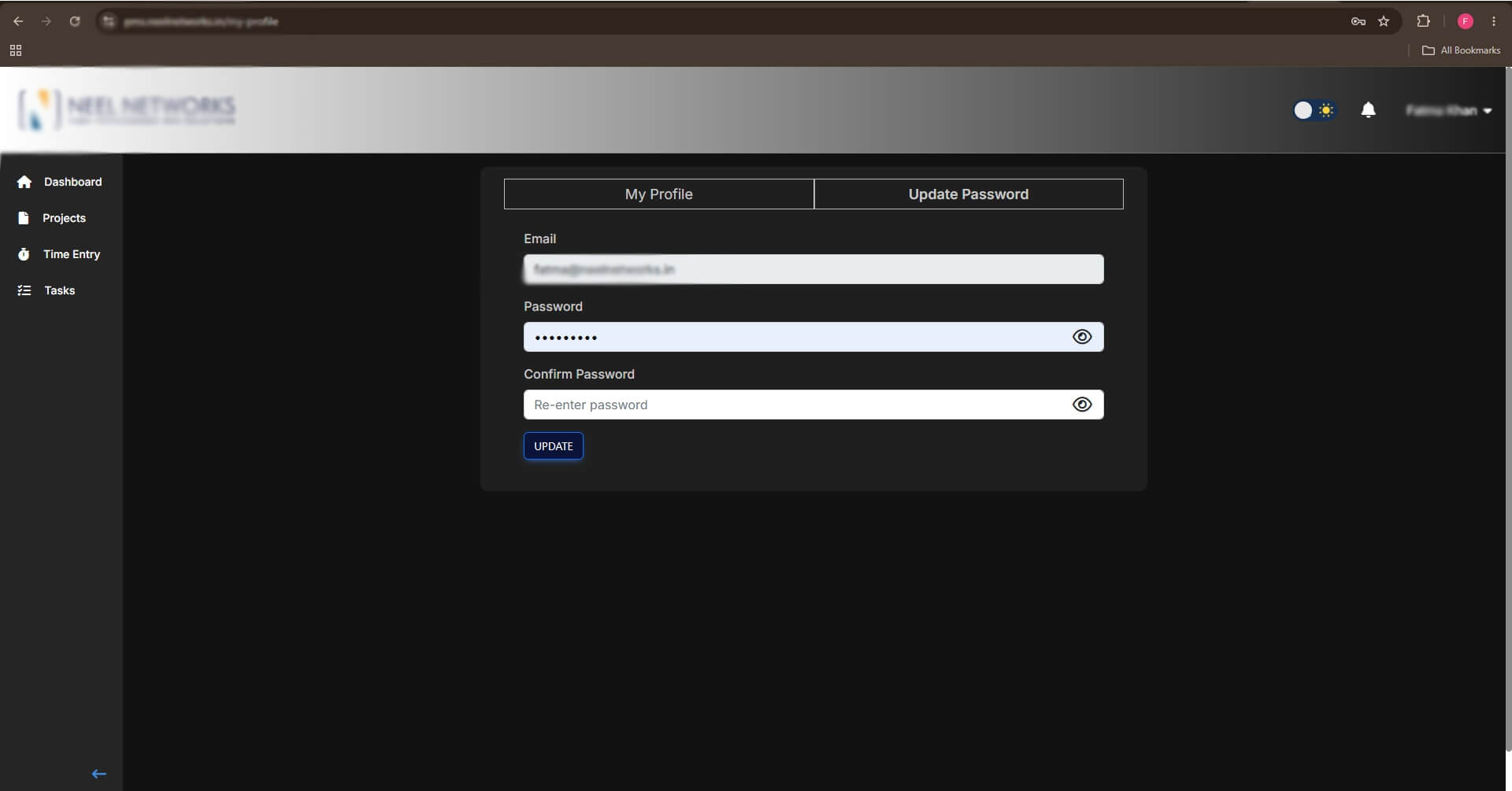1512x791 pixels.
Task: Collapse the sidebar with the blue arrow
Action: 98,774
